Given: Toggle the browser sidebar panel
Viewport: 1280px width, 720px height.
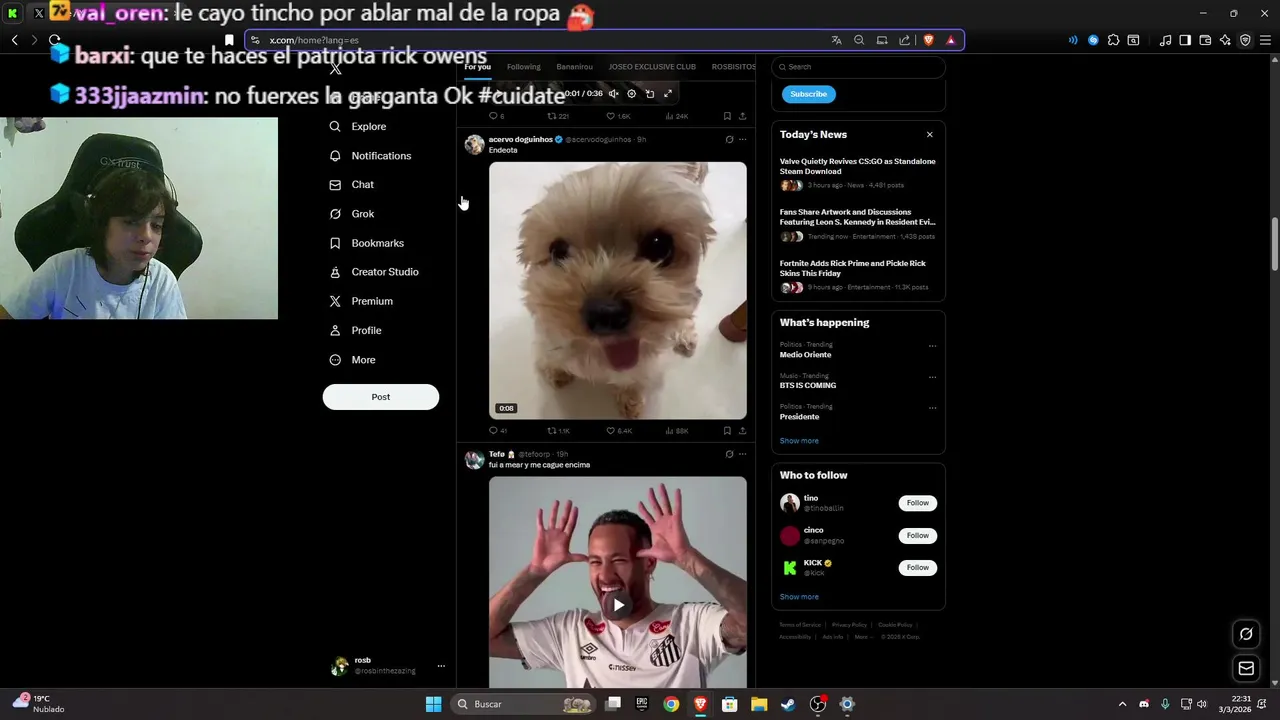Looking at the screenshot, I should (1185, 40).
